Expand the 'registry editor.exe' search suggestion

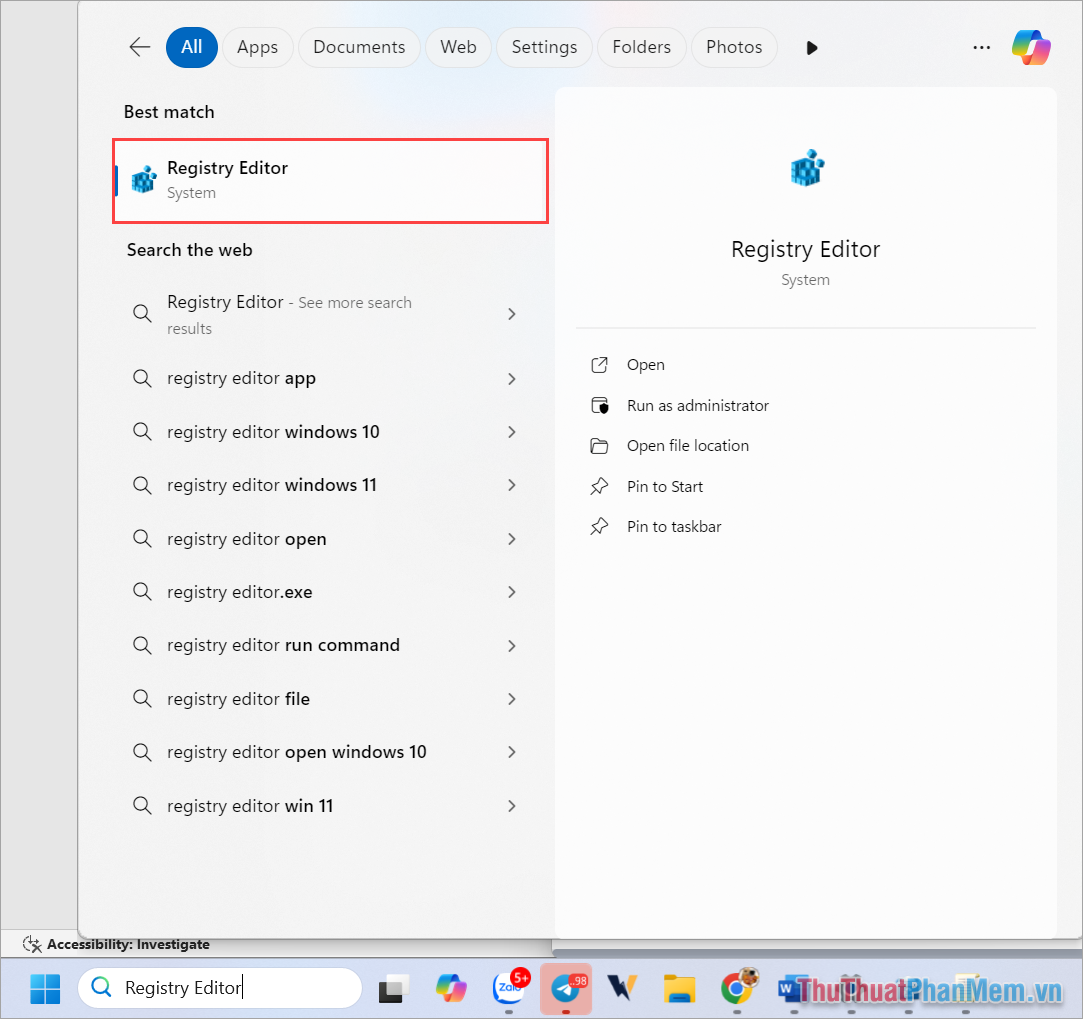[511, 592]
